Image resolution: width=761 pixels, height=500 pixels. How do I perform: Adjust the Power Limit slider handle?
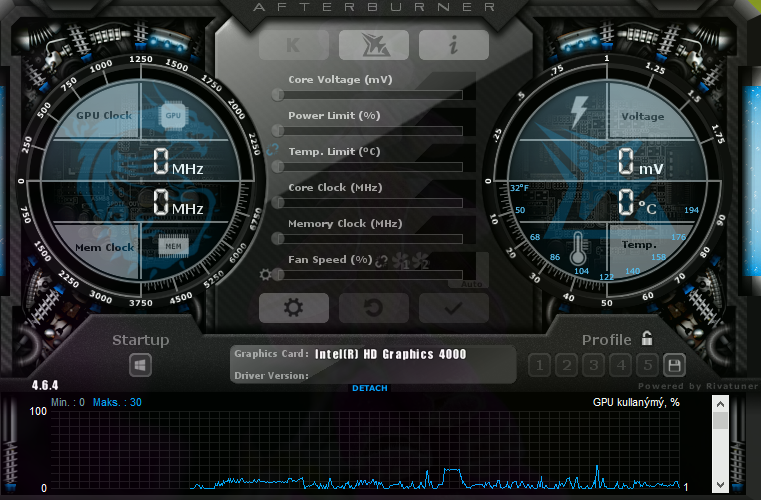click(x=278, y=131)
